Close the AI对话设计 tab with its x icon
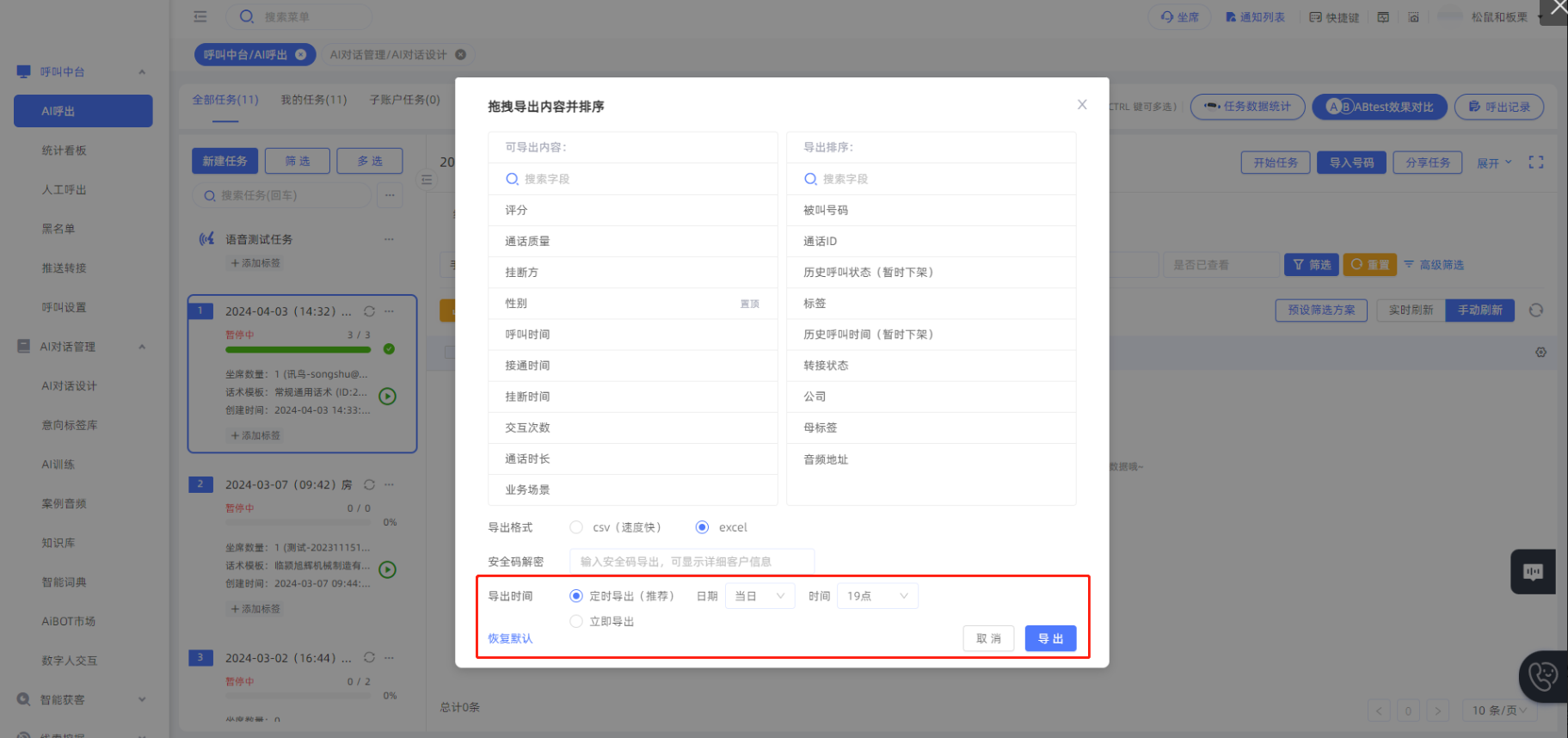The image size is (1568, 738). 461,55
